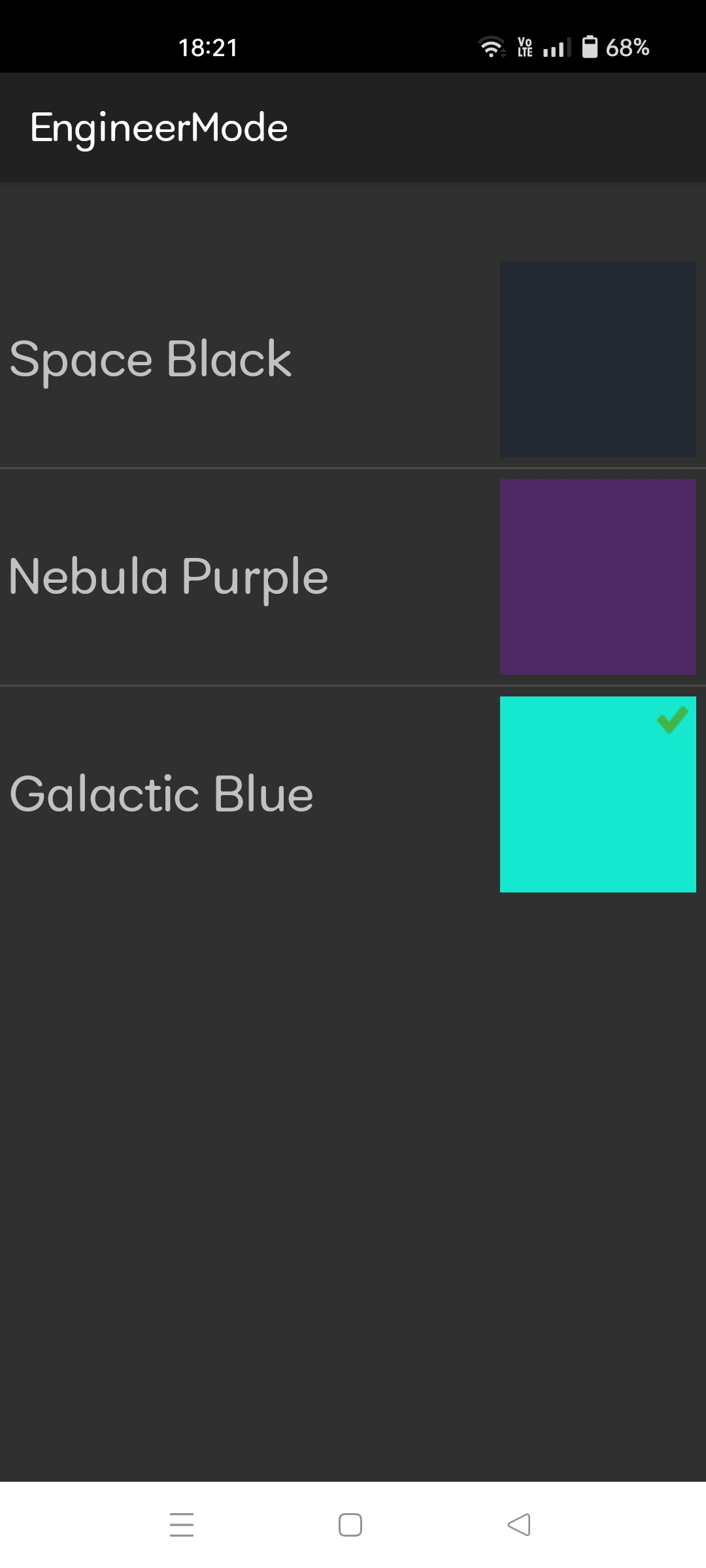Tap the cellular signal bars icon
The image size is (706, 1568).
pos(557,47)
